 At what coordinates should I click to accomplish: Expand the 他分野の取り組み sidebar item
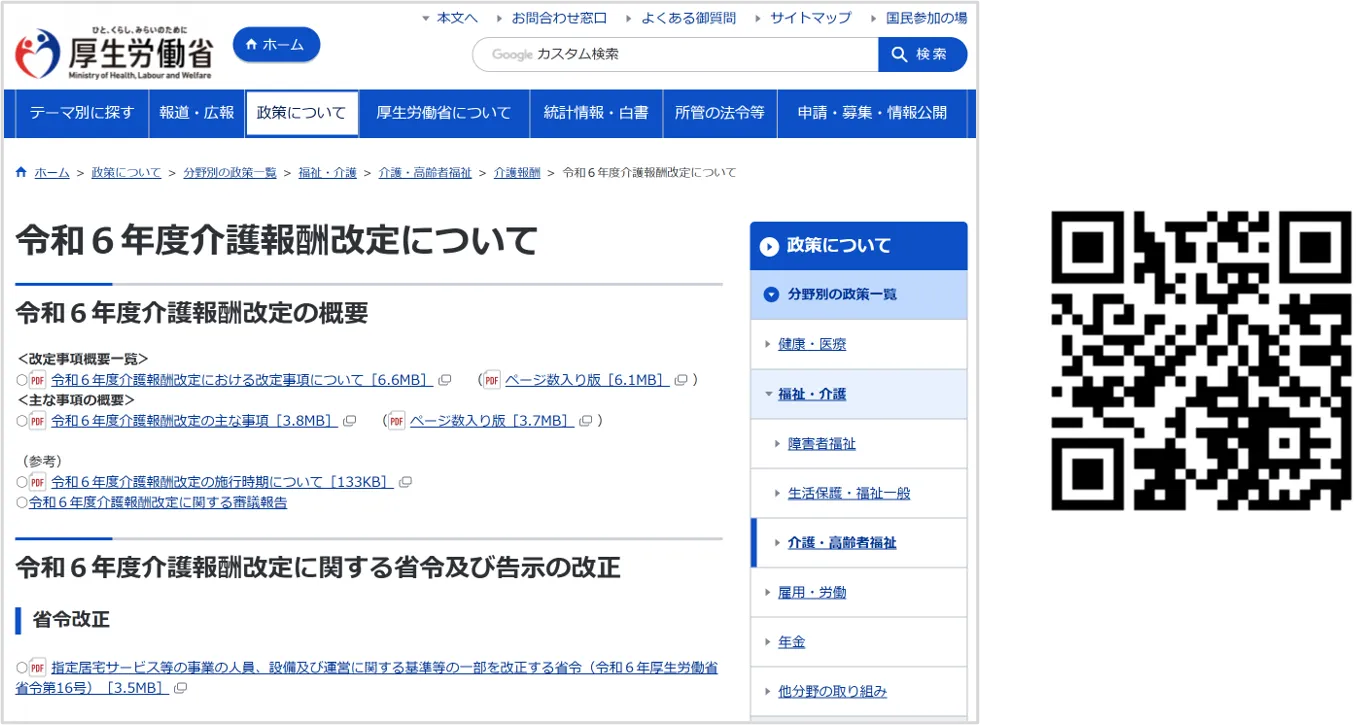pos(859,691)
